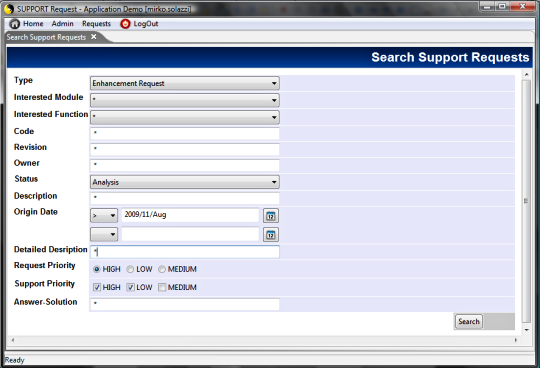This screenshot has height=368, width=540.
Task: Expand the Interested Function dropdown
Action: 185,117
